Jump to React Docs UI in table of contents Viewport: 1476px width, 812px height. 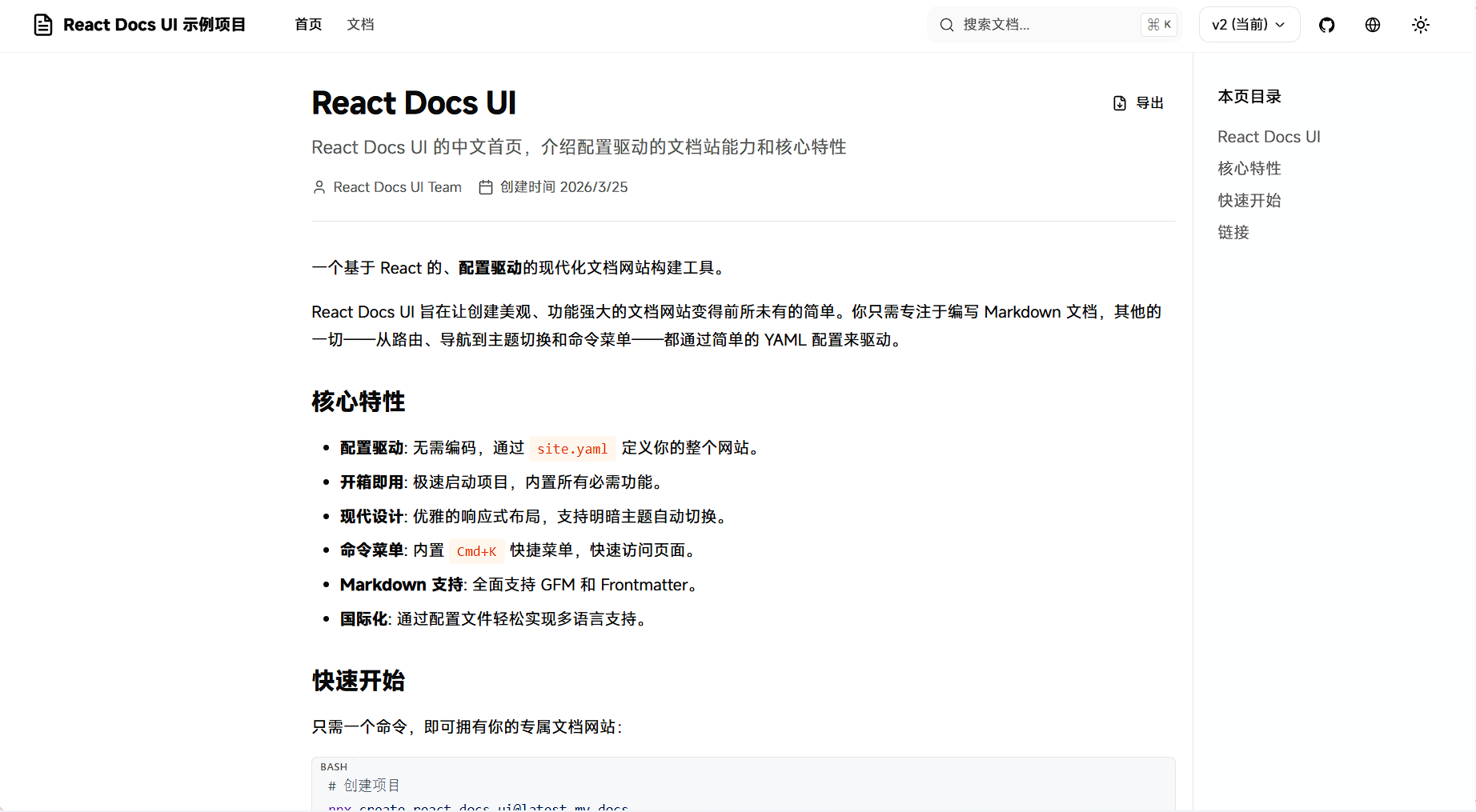(1269, 137)
